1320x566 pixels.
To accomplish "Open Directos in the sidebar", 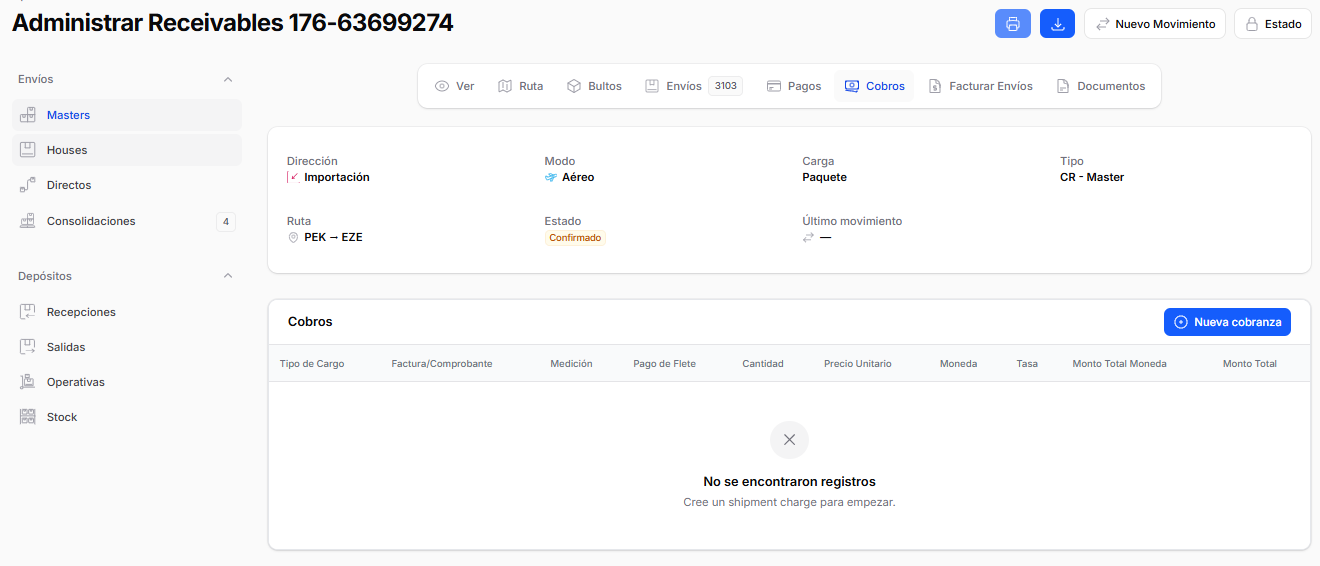I will 127,185.
